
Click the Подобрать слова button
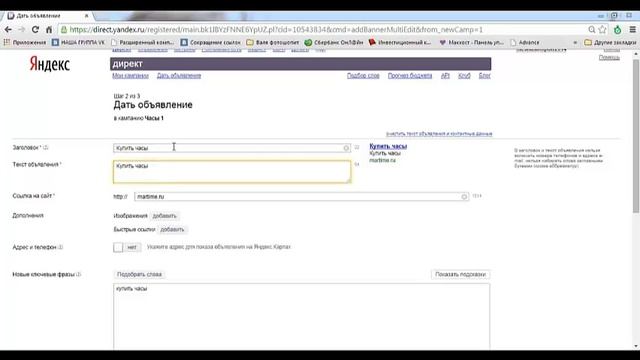139,275
